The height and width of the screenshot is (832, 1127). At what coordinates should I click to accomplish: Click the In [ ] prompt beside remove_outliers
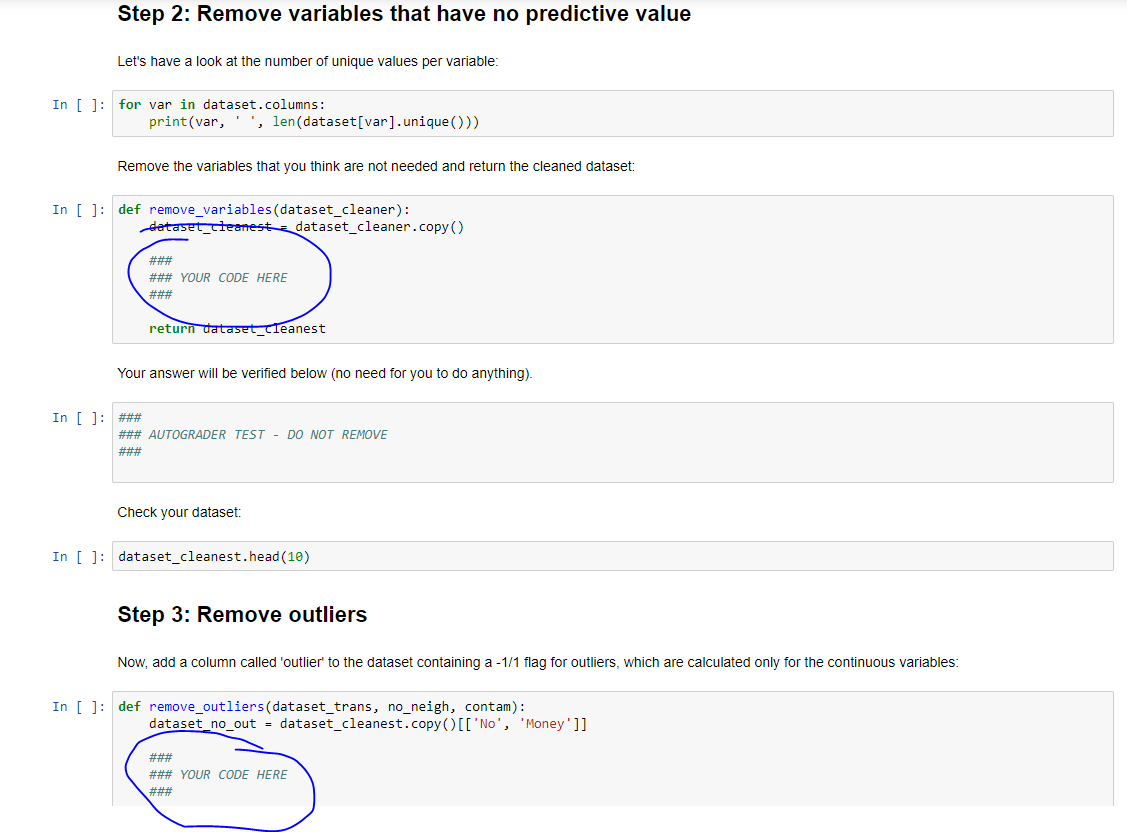coord(78,706)
